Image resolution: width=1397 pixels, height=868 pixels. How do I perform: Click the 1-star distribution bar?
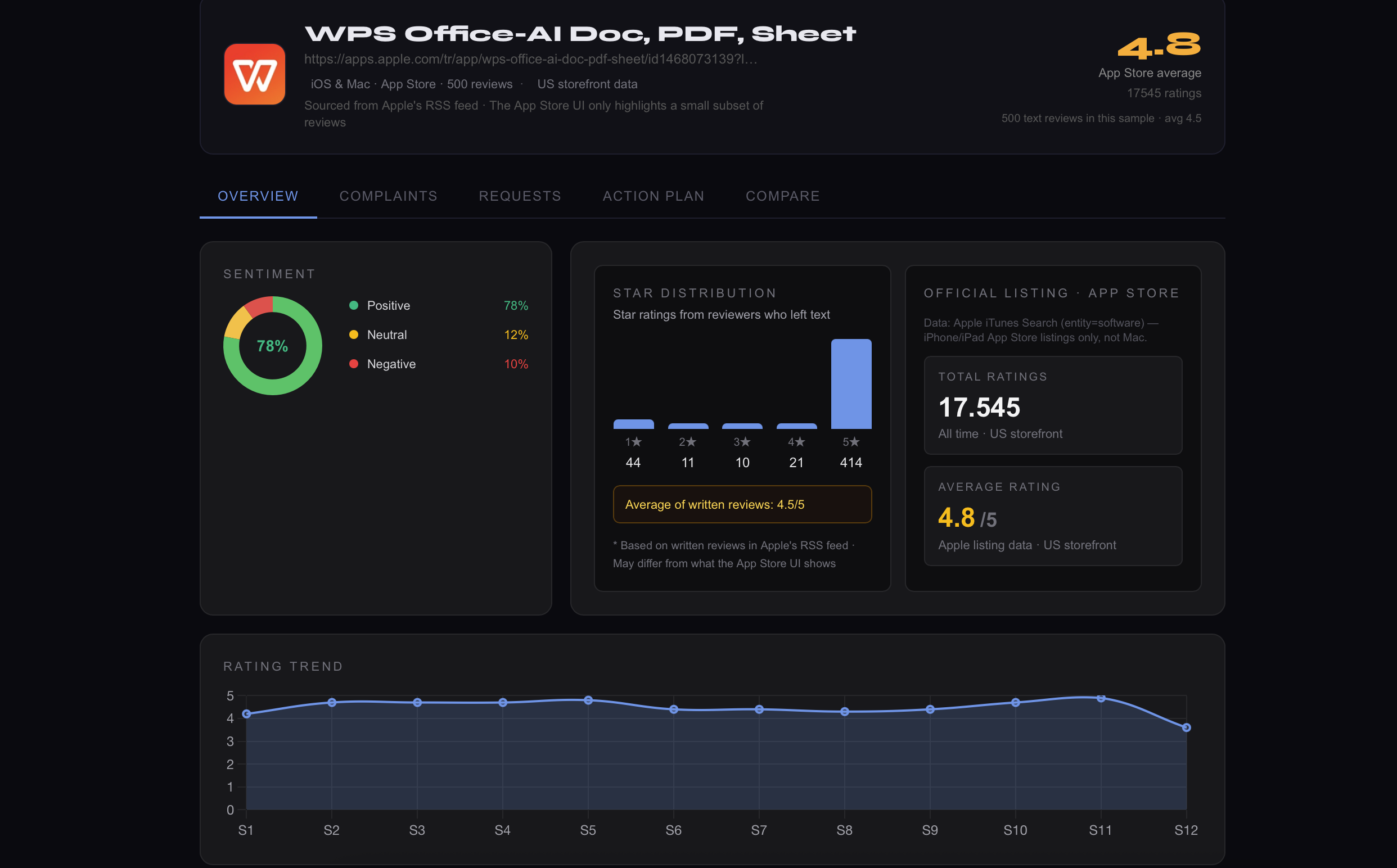click(633, 424)
